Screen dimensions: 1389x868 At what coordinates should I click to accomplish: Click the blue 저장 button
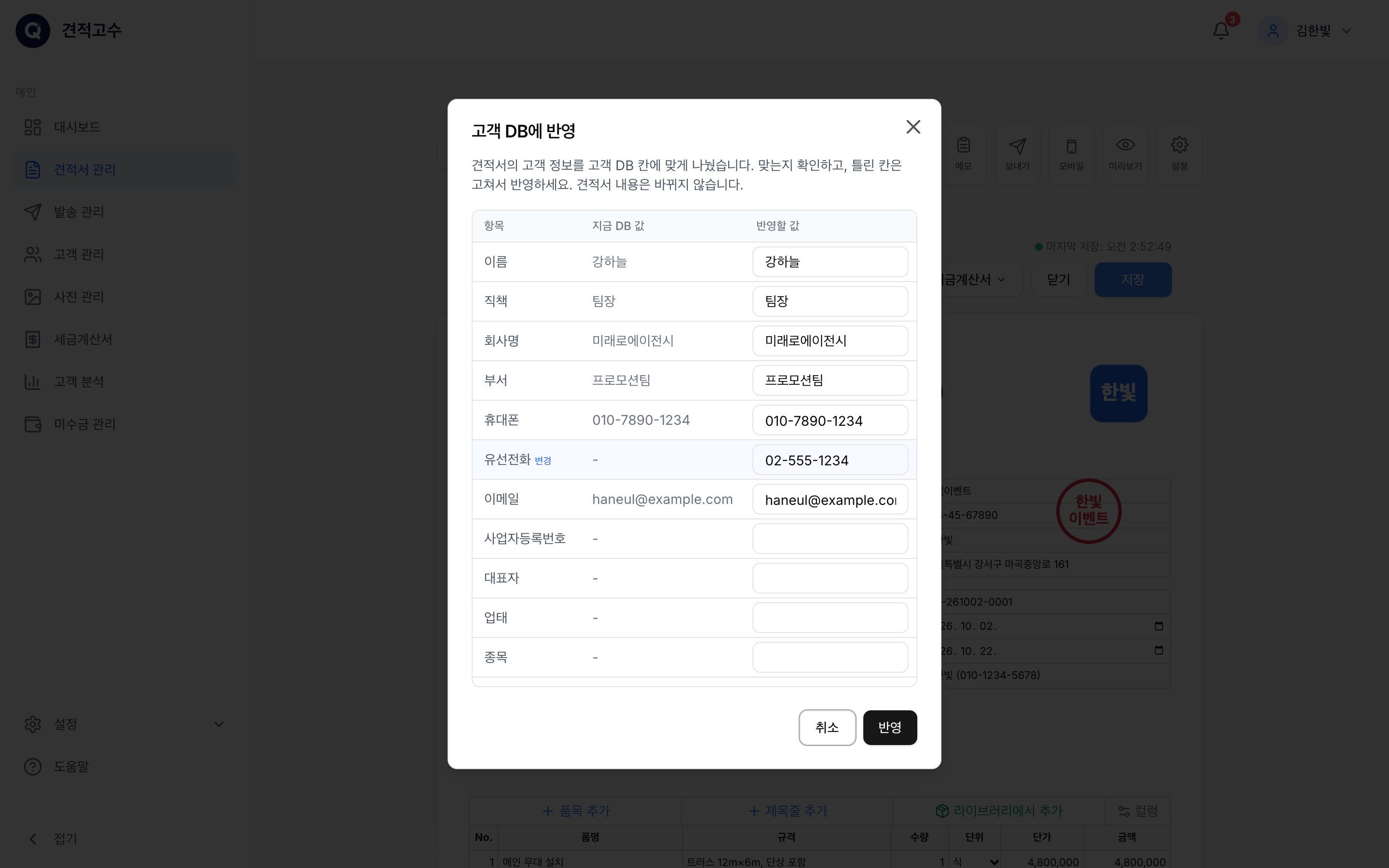[1133, 280]
